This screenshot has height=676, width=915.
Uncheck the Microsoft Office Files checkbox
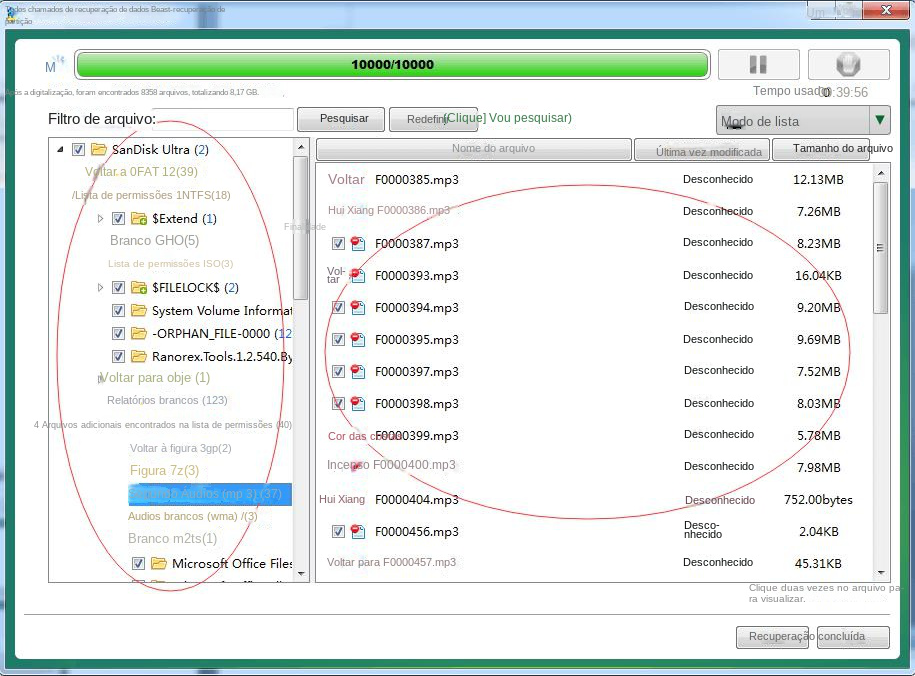click(x=138, y=563)
